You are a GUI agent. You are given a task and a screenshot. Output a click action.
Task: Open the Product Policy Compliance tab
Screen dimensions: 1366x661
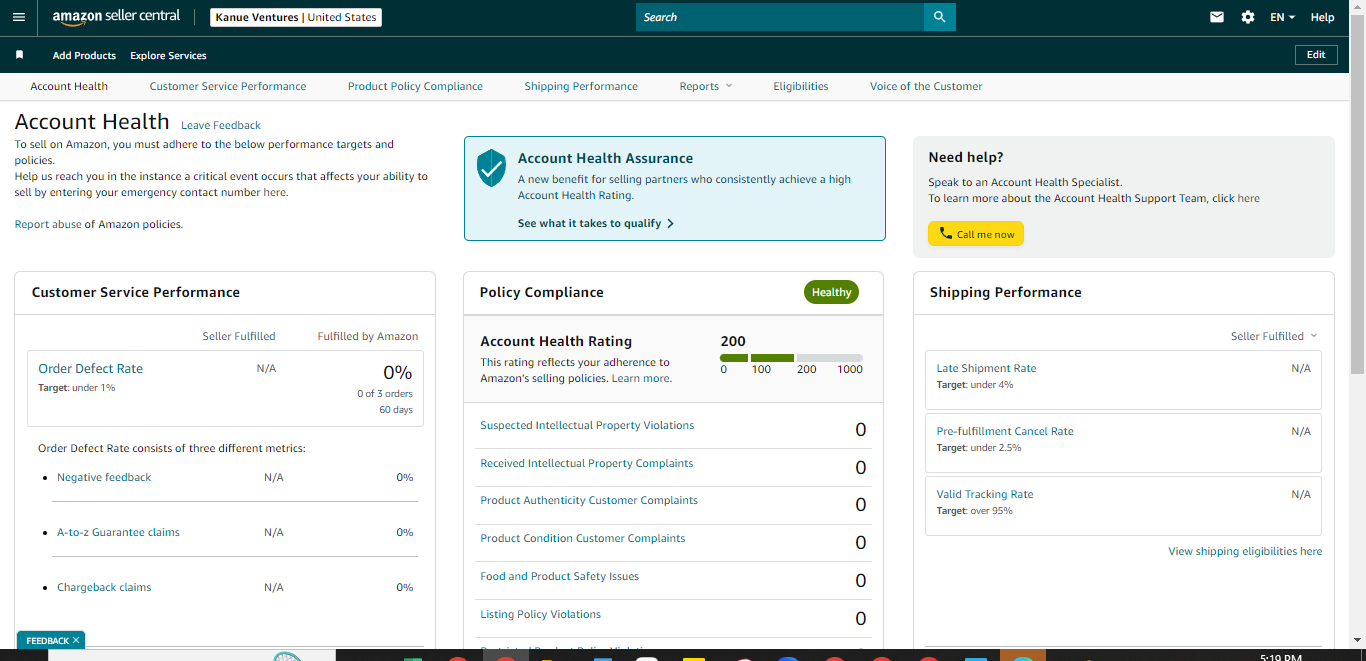(415, 86)
